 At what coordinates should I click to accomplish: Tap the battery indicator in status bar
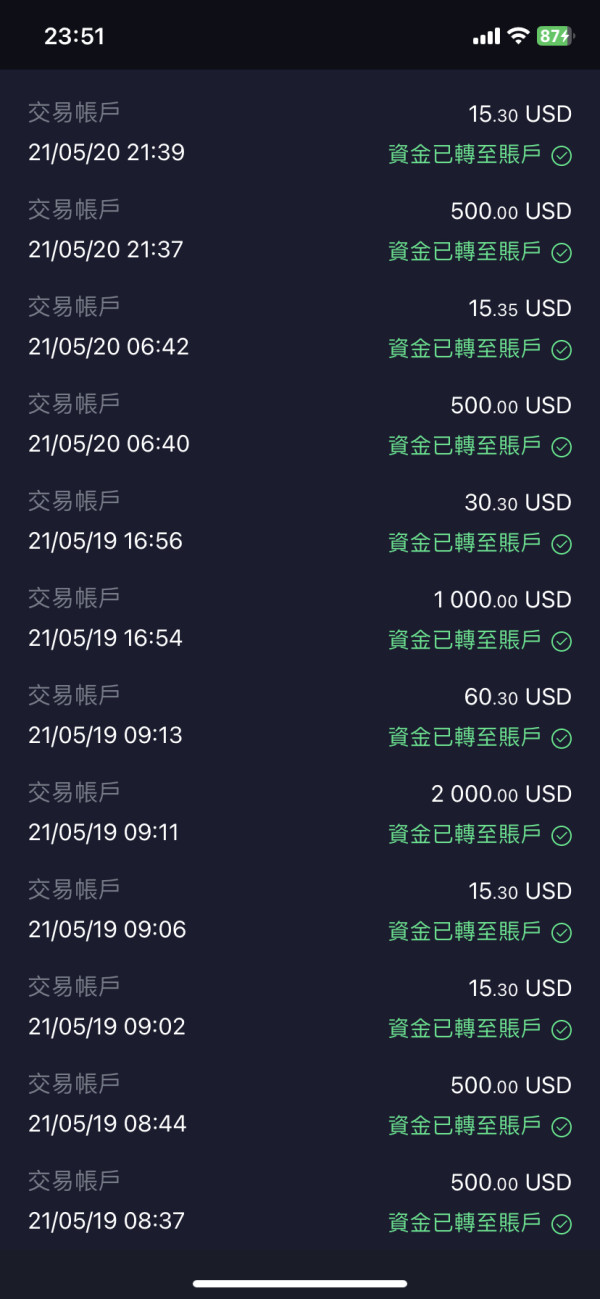point(554,36)
